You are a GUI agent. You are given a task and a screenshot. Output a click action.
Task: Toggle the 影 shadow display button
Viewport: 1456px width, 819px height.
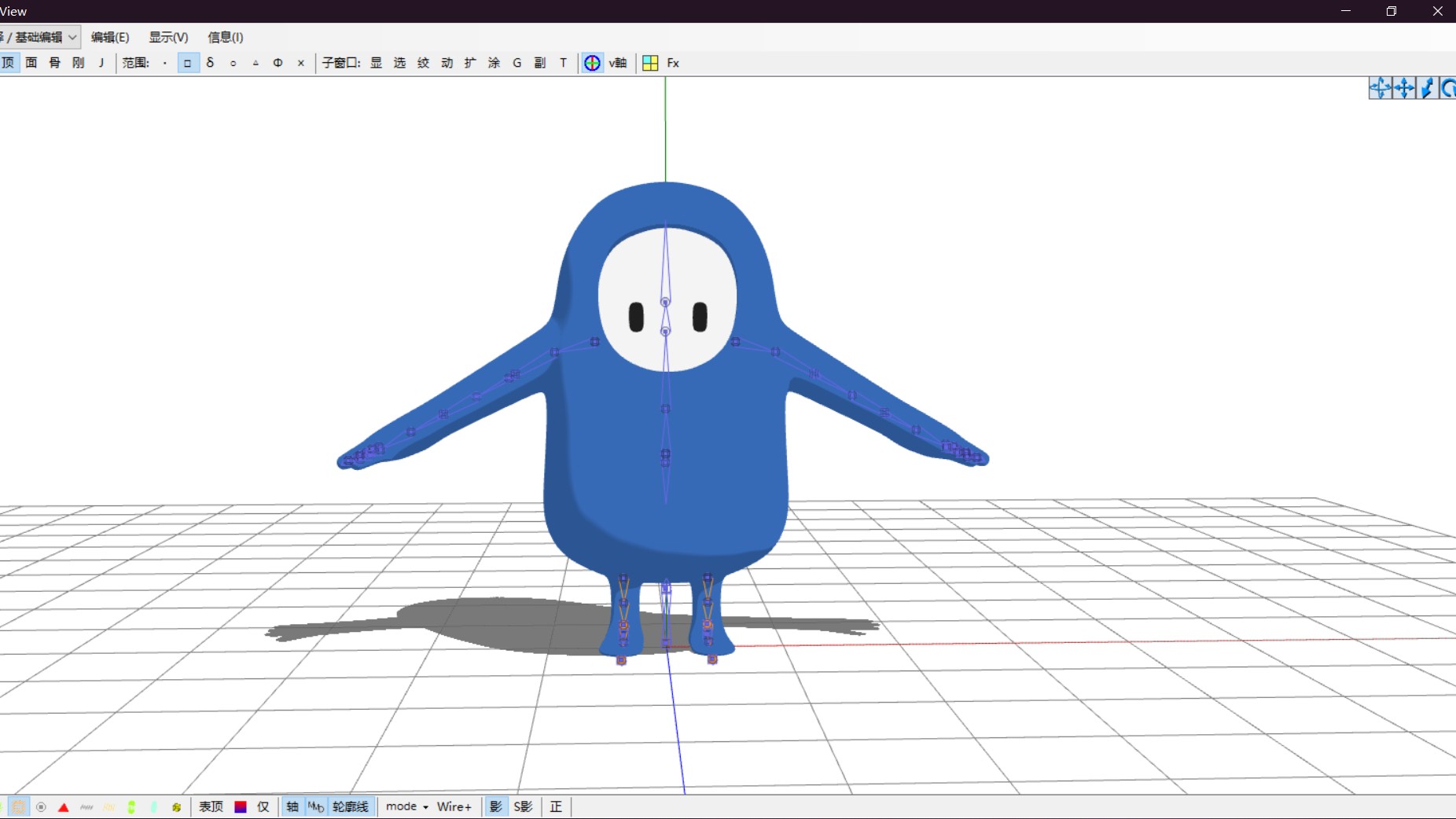pos(495,806)
